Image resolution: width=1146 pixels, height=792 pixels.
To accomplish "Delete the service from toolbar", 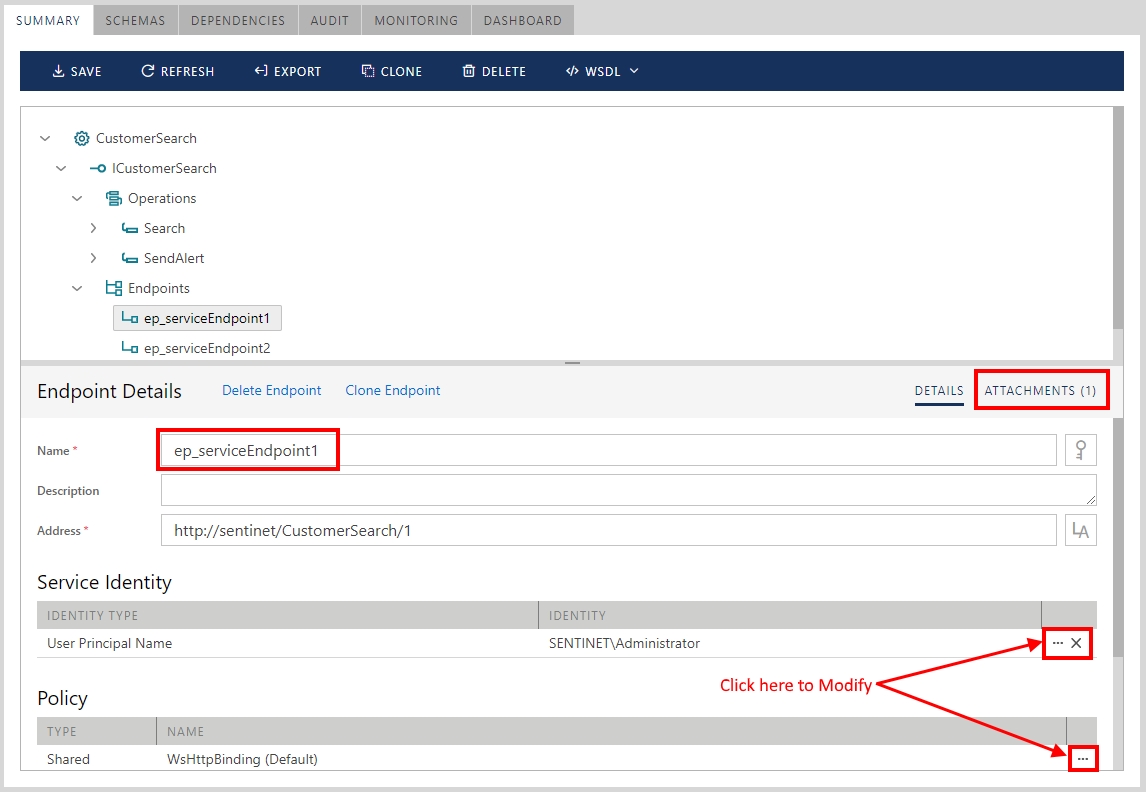I will coord(493,71).
